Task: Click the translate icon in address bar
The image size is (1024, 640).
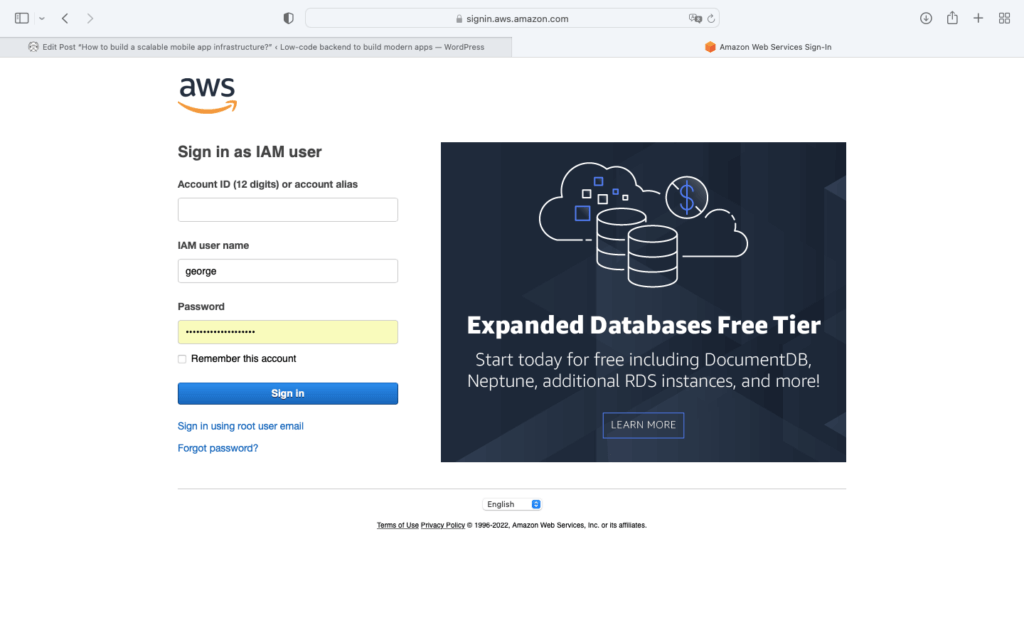Action: coord(695,18)
